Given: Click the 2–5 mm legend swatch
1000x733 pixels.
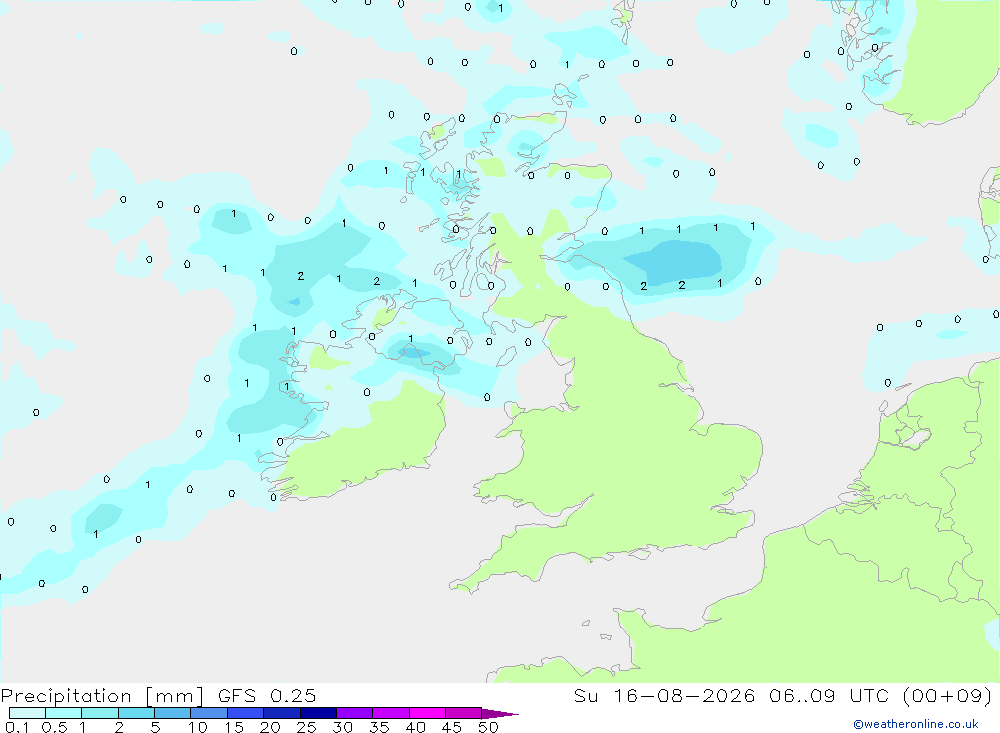Looking at the screenshot, I should 136,713.
